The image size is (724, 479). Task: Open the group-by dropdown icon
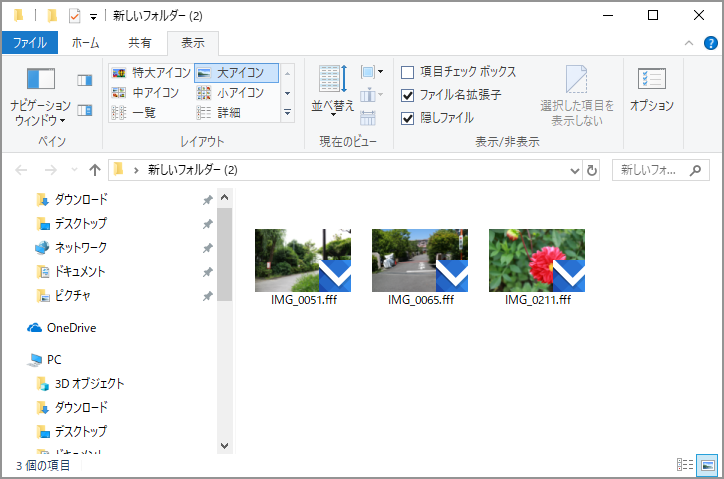pyautogui.click(x=372, y=72)
